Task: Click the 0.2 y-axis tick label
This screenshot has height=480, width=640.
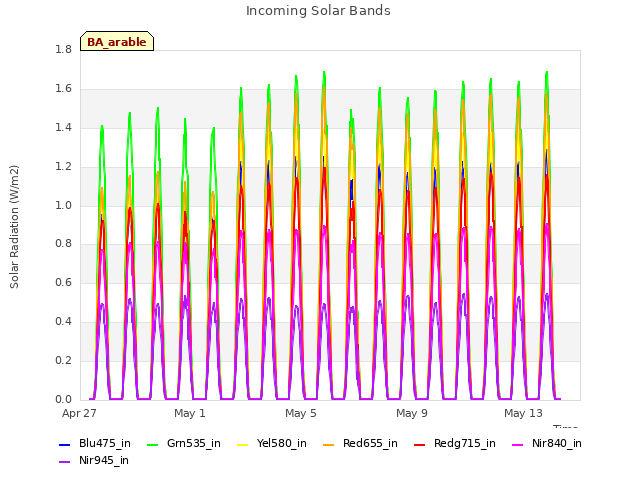Action: tap(63, 360)
